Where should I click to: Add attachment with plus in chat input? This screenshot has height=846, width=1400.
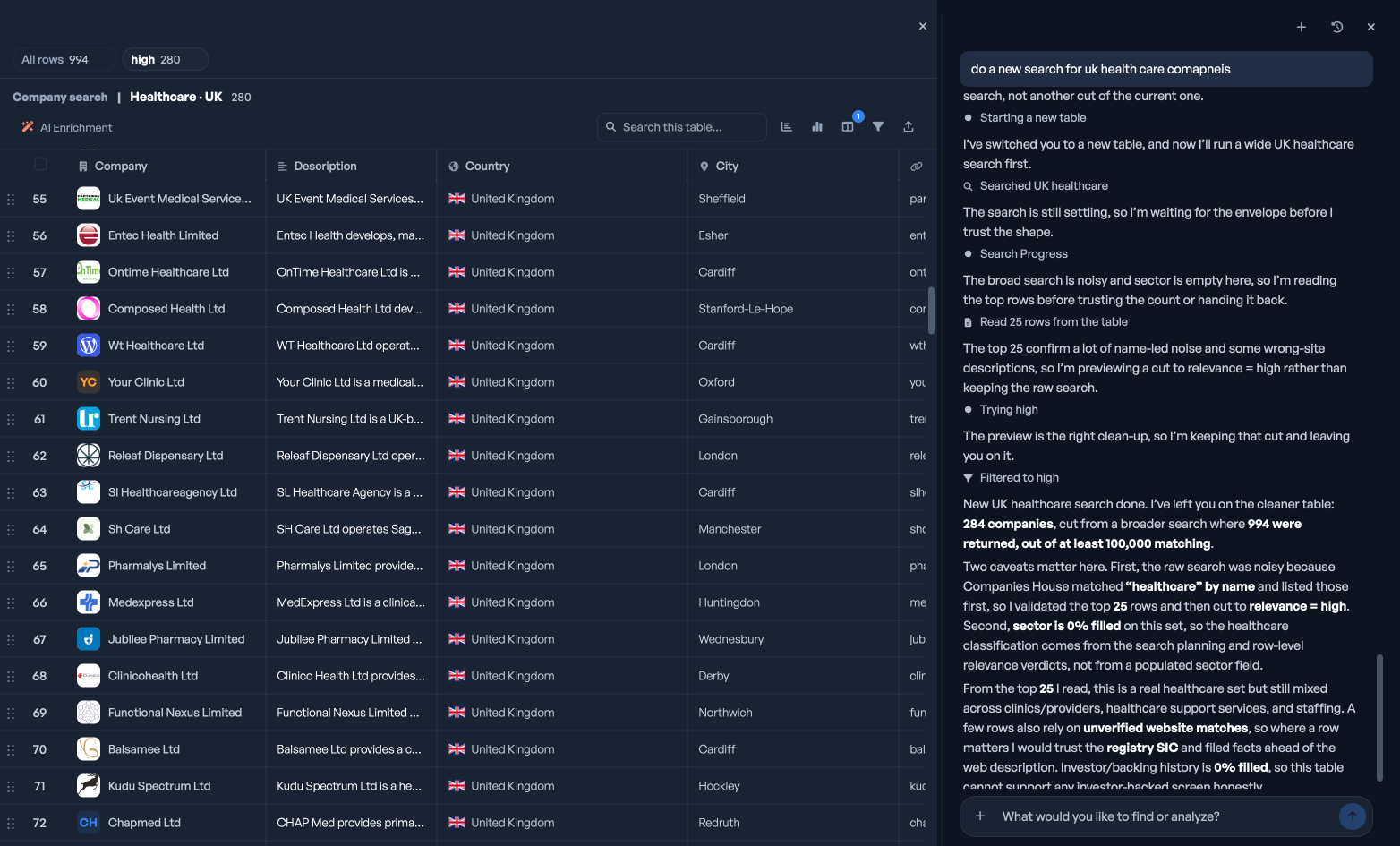[980, 816]
